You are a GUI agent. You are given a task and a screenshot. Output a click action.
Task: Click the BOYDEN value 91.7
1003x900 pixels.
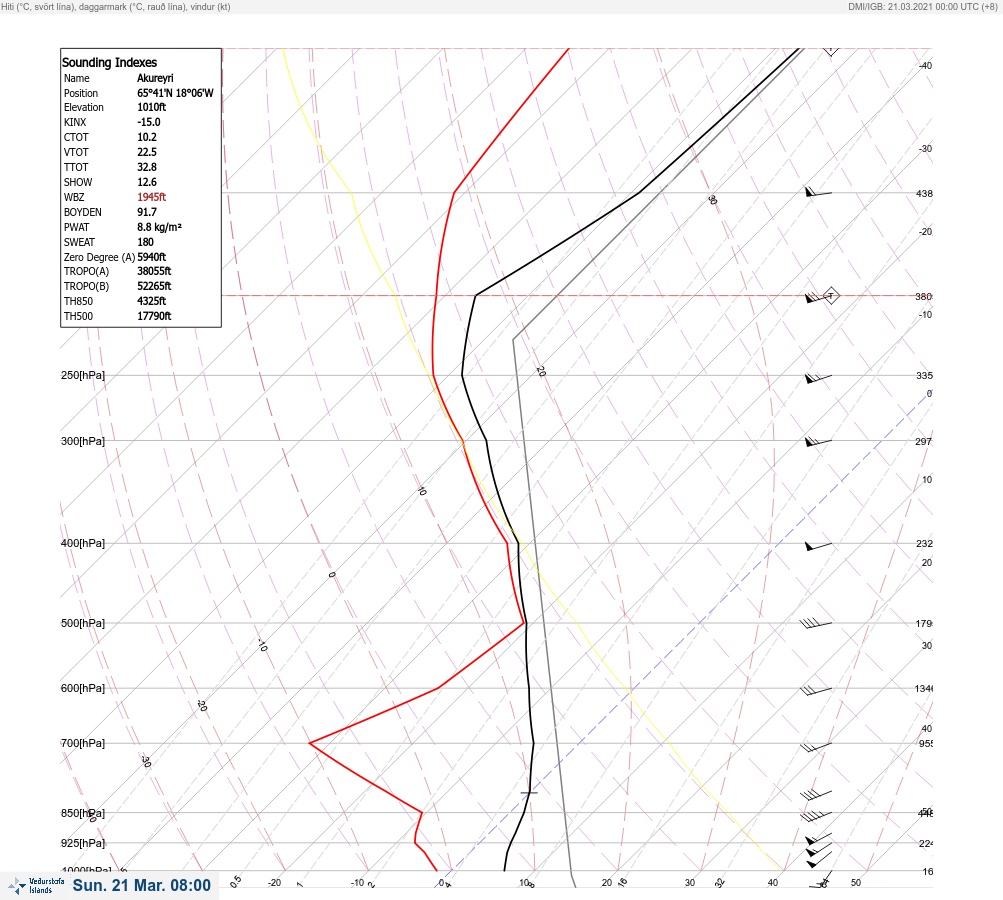146,212
